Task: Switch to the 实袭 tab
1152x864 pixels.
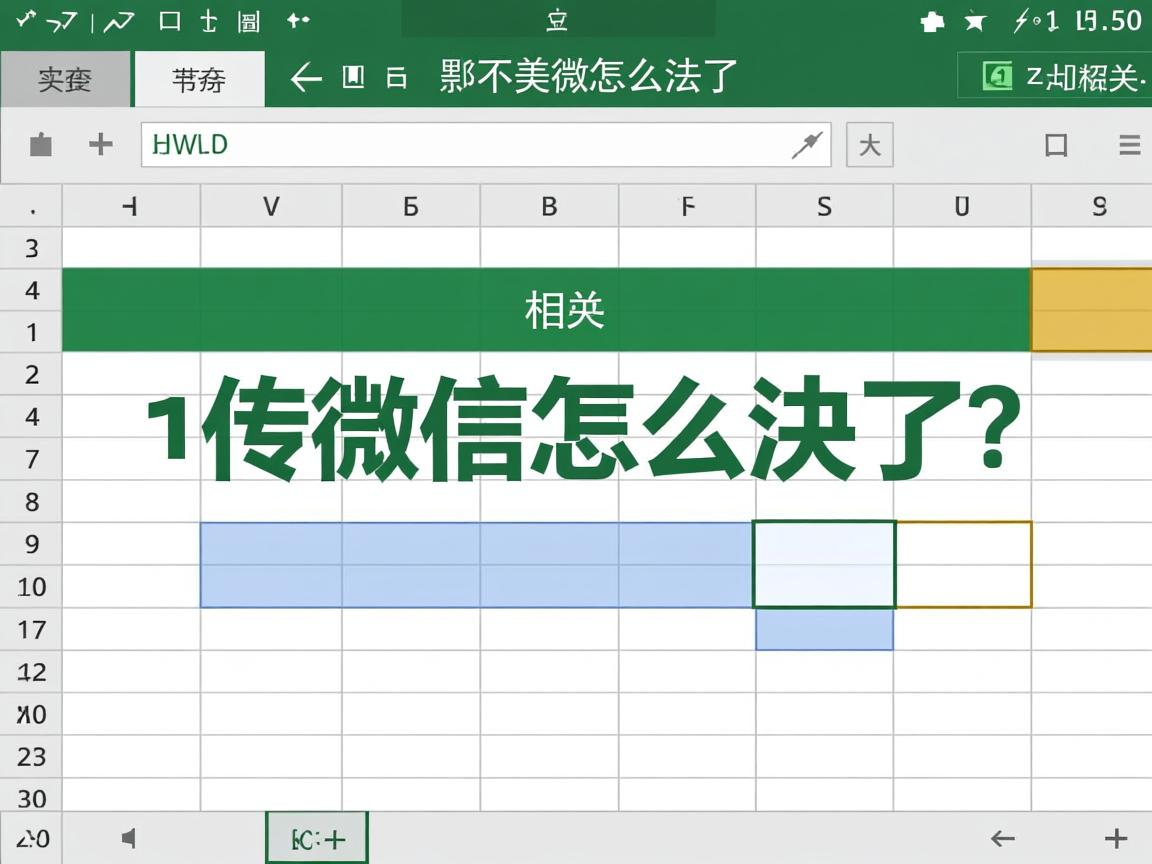Action: (x=63, y=78)
